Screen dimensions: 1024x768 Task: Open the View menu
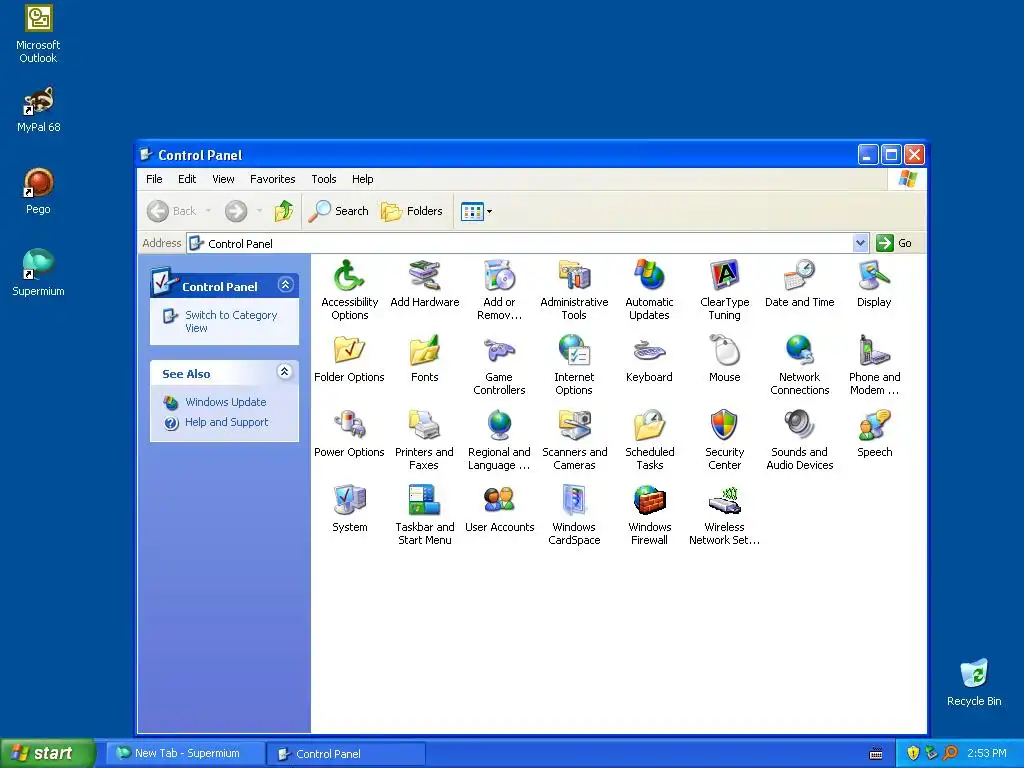coord(223,179)
